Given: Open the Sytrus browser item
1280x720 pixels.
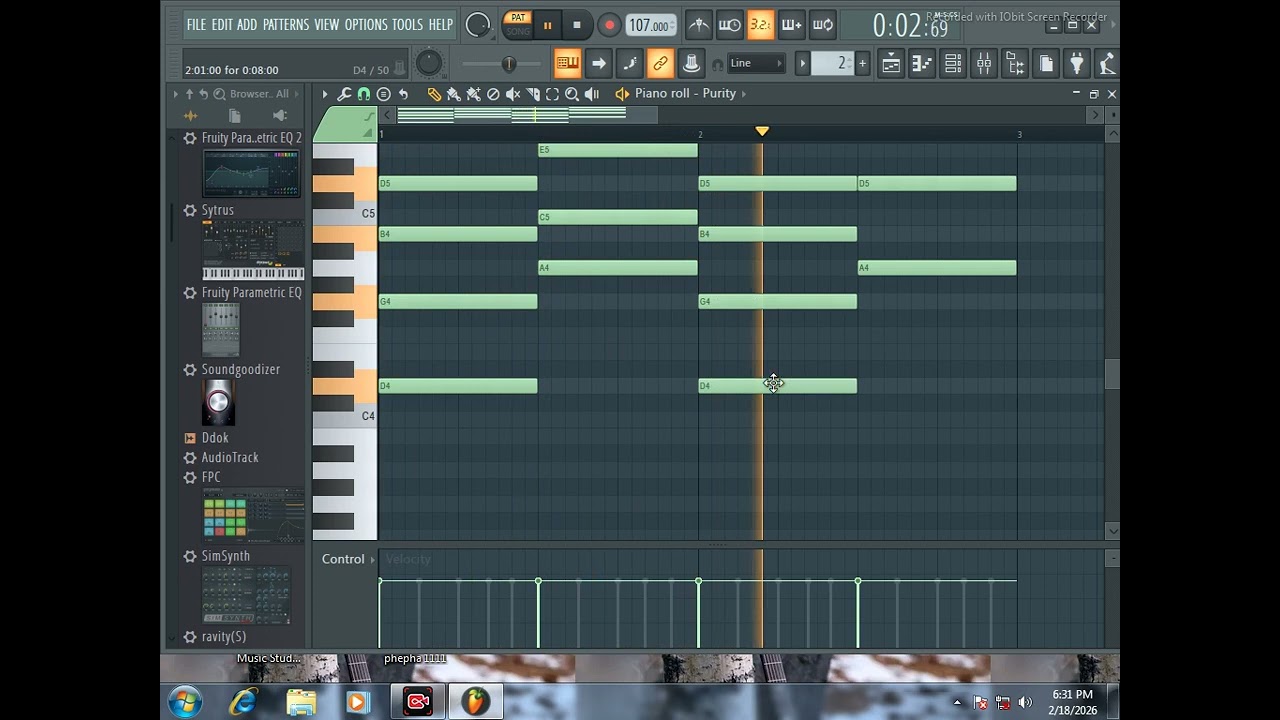Looking at the screenshot, I should coord(217,210).
